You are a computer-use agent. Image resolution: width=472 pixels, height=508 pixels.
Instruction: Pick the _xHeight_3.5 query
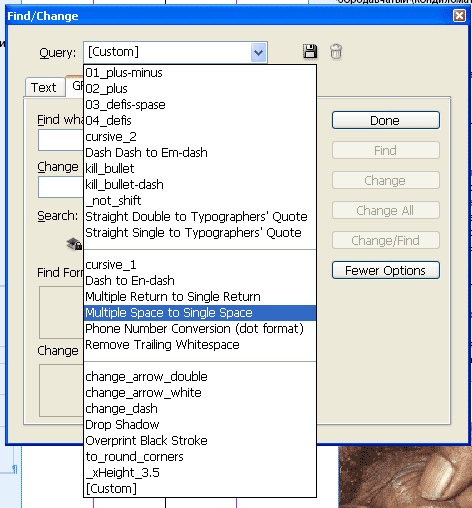[x=200, y=473]
